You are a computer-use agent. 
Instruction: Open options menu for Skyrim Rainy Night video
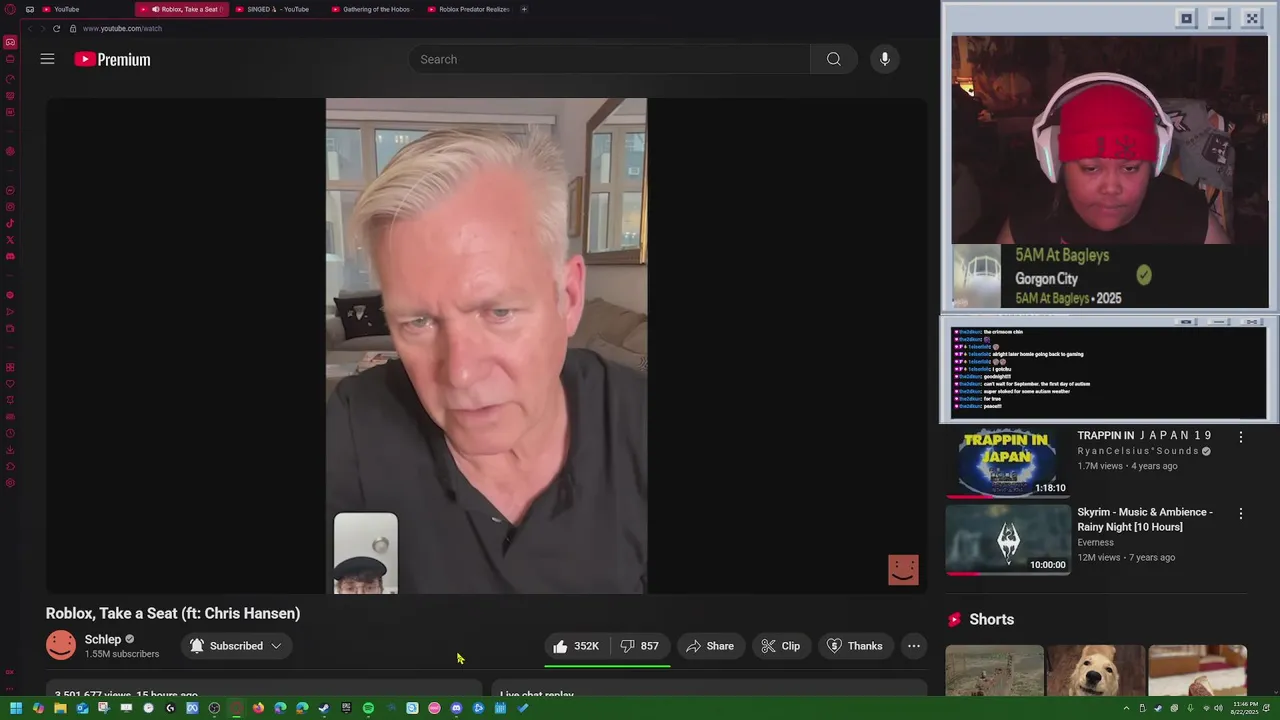(1241, 513)
